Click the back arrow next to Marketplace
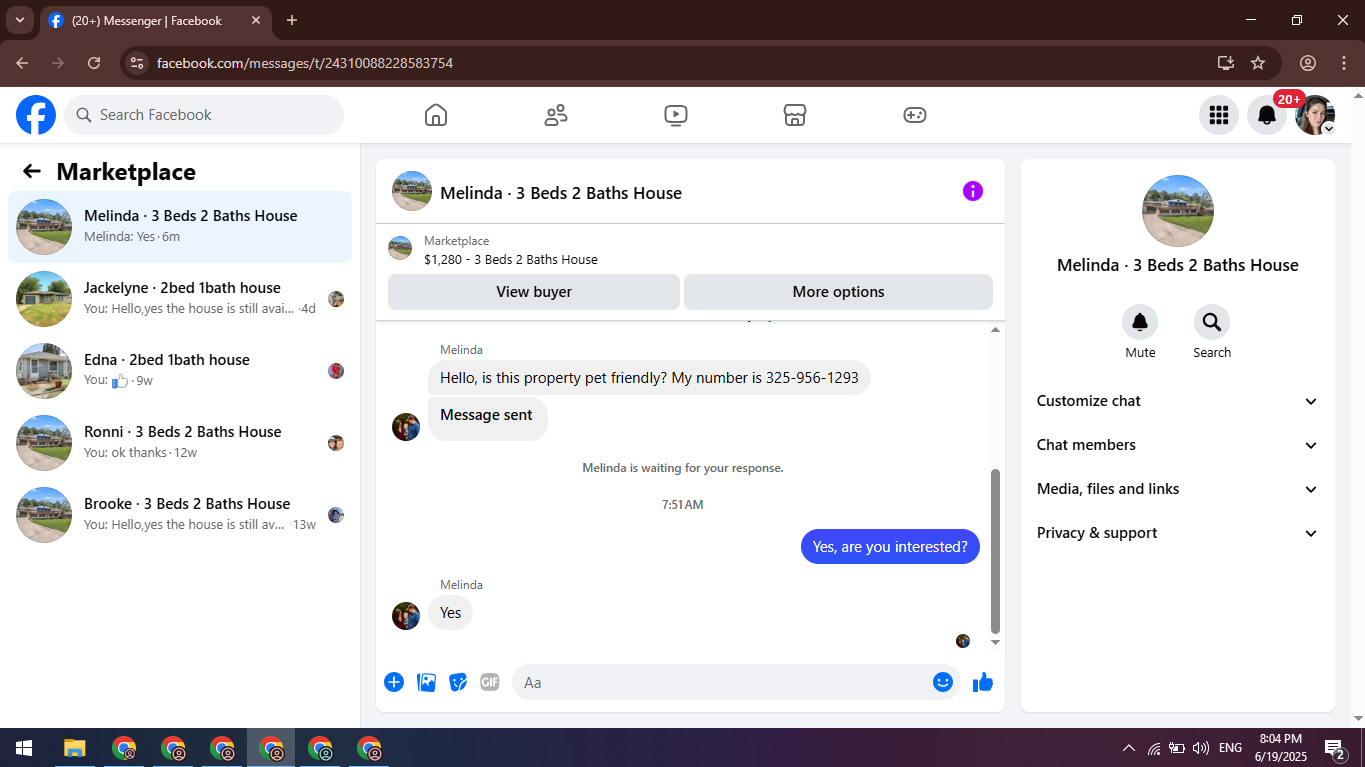This screenshot has width=1365, height=767. [x=32, y=171]
